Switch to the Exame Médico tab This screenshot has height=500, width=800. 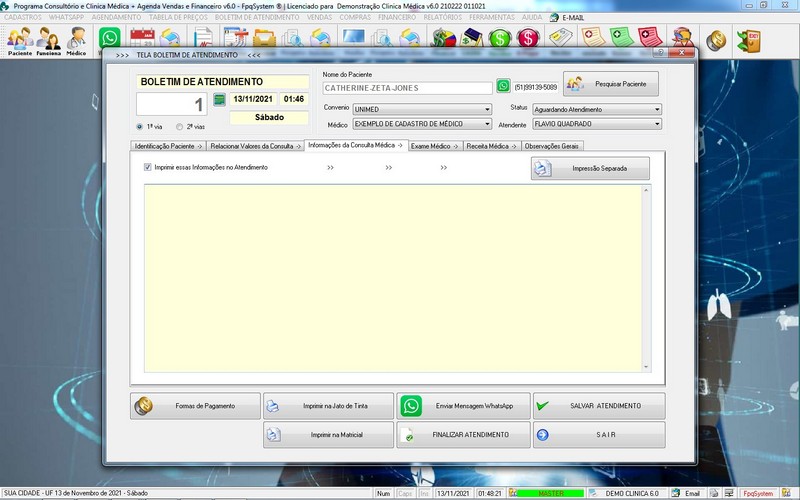tap(434, 146)
